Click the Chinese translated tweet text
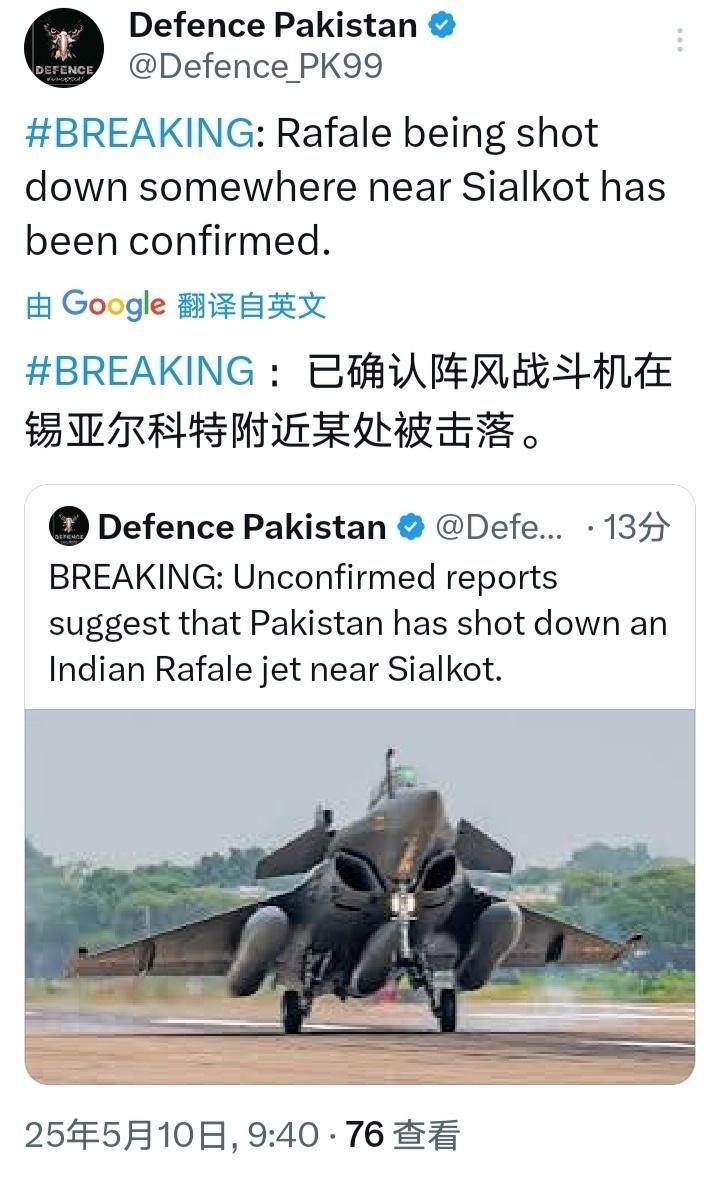Image resolution: width=720 pixels, height=1179 pixels. [x=349, y=401]
